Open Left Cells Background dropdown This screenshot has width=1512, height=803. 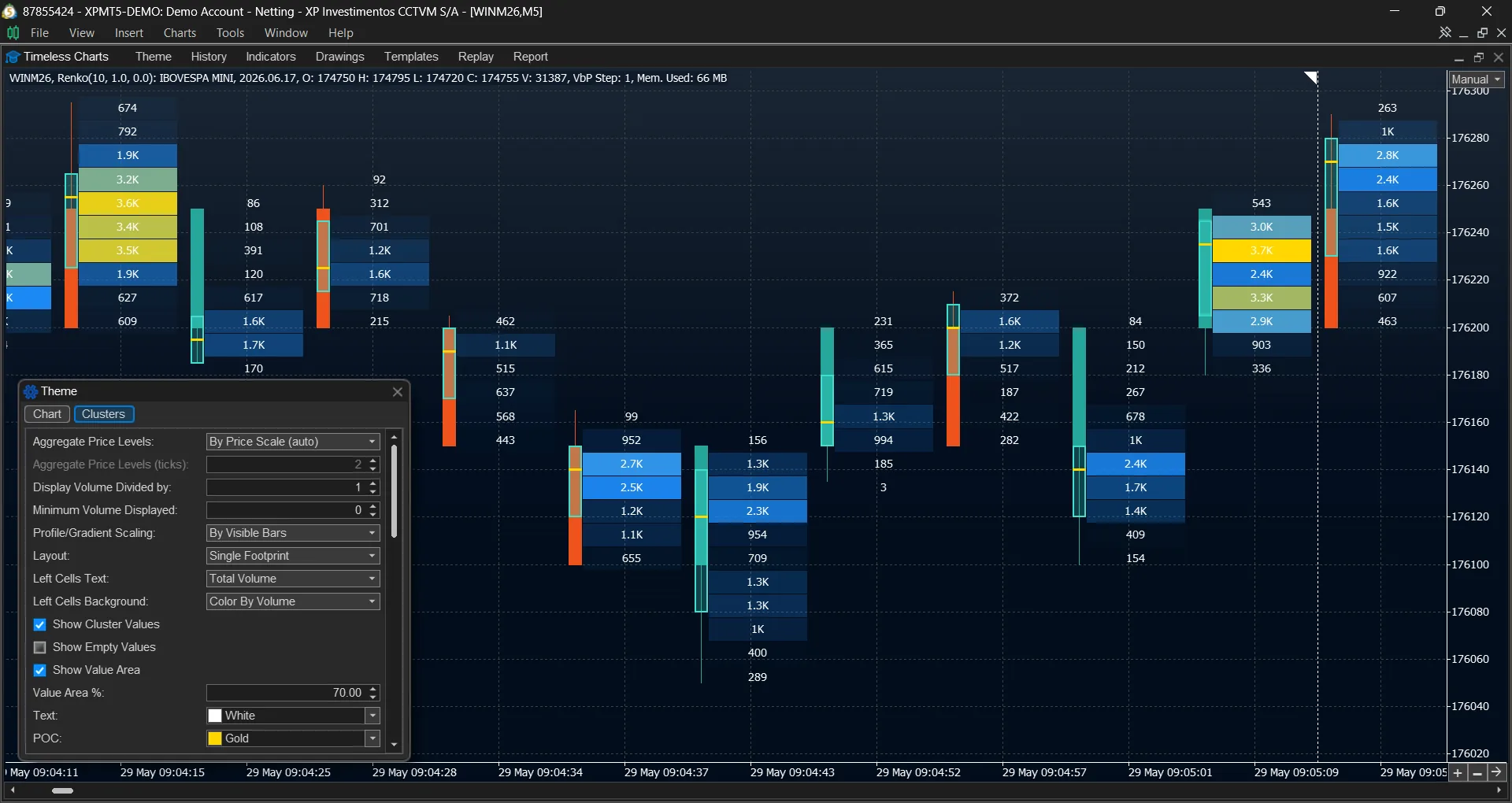[293, 601]
